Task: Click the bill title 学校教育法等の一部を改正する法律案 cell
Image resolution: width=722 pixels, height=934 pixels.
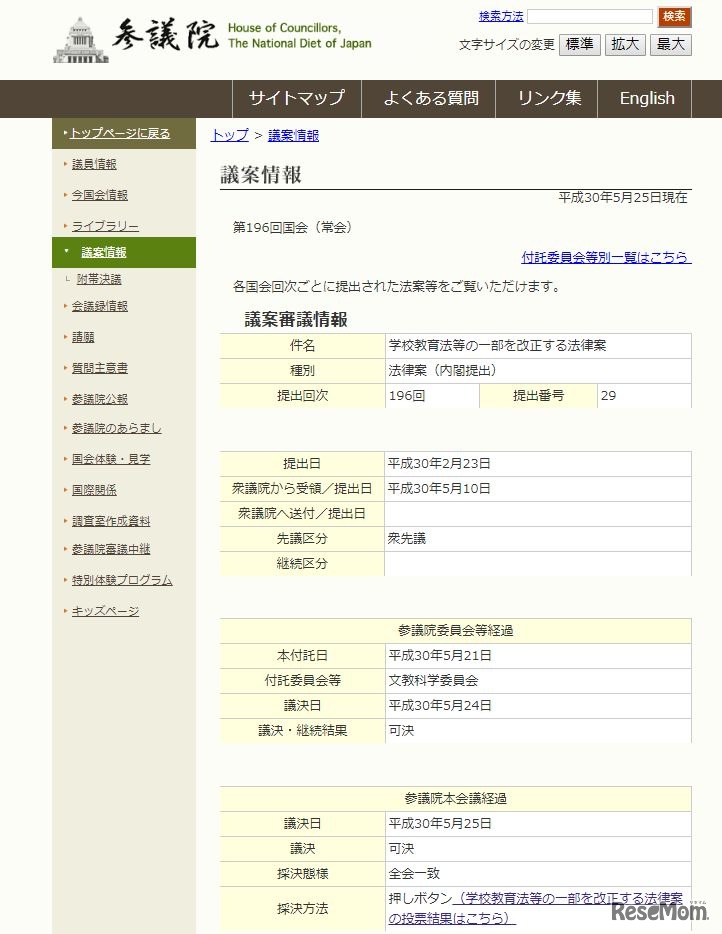Action: point(538,345)
